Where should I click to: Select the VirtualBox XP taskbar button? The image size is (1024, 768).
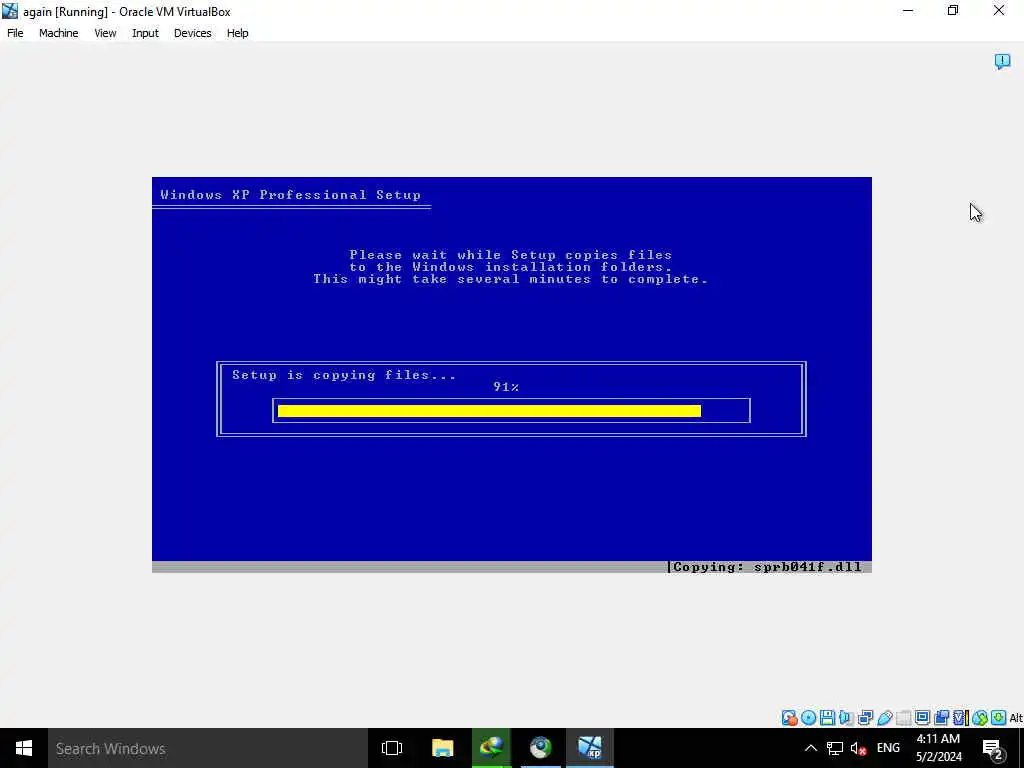coord(590,748)
